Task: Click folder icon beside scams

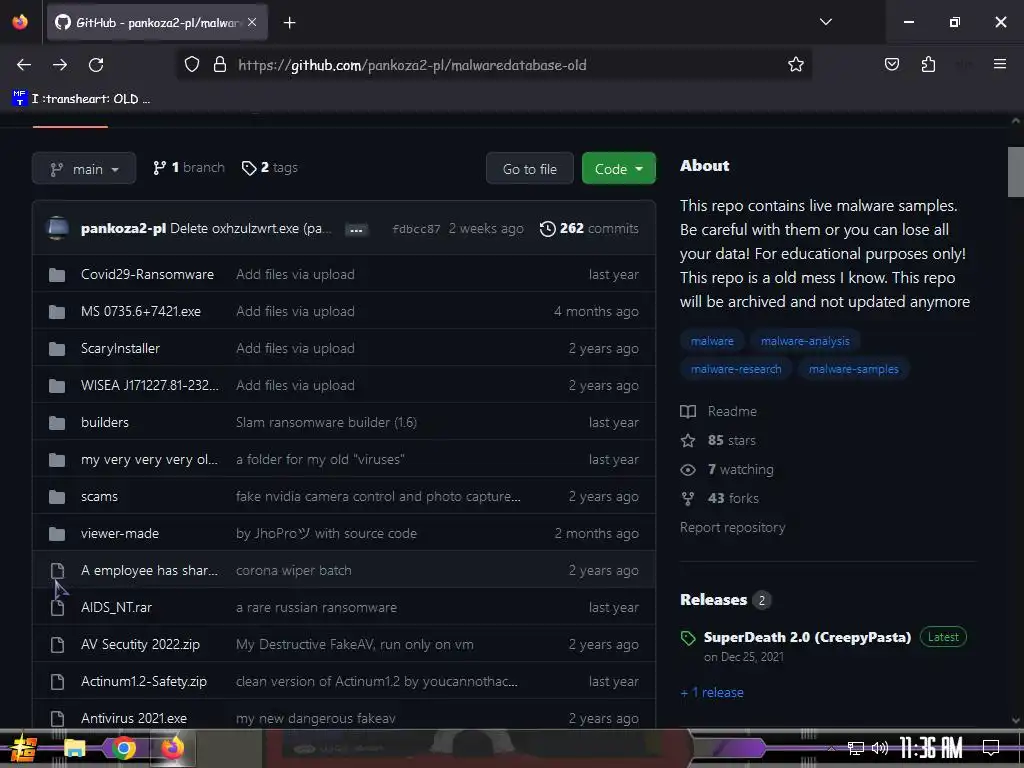Action: [x=57, y=497]
